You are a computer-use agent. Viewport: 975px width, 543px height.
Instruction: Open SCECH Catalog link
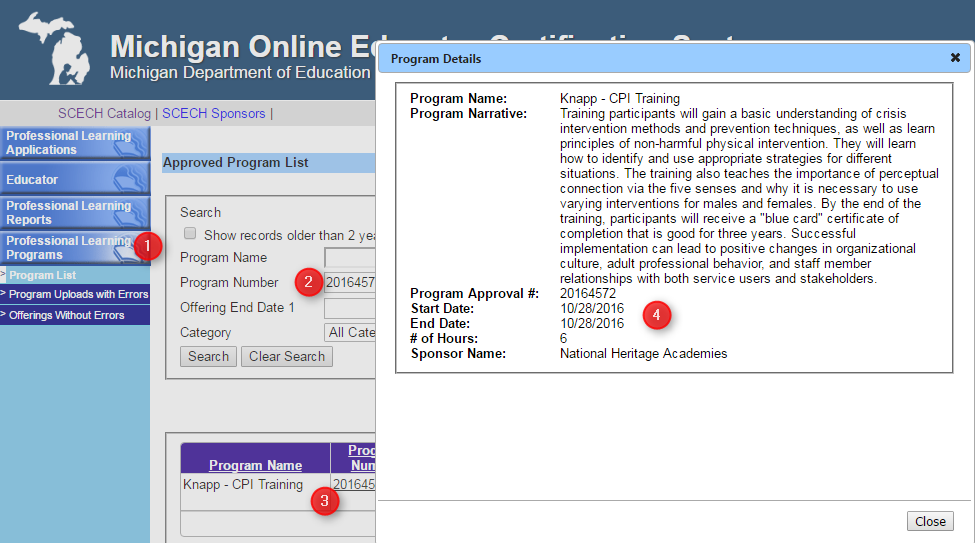[104, 113]
